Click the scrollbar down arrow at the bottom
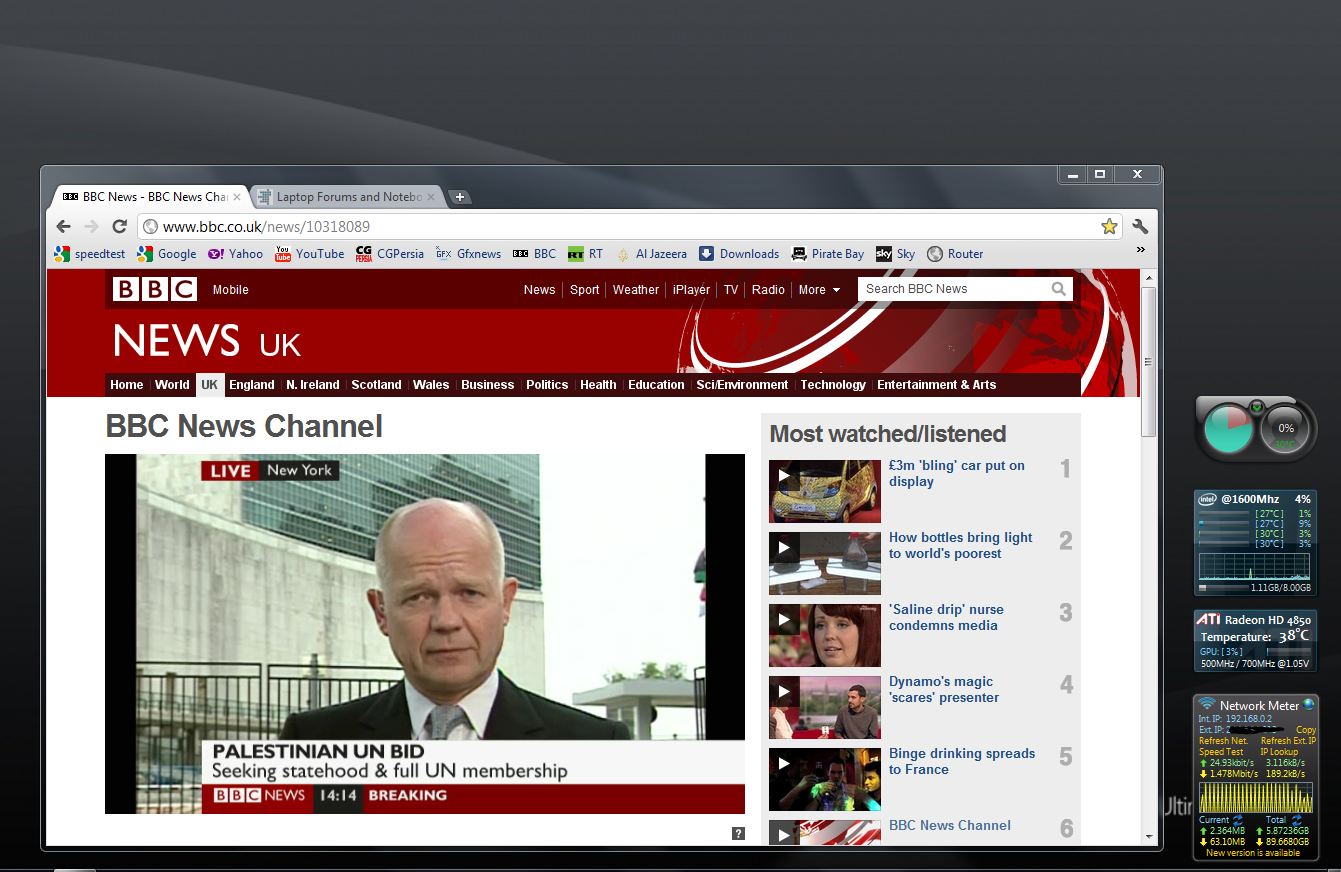Screen dimensions: 1341x872 [x=1148, y=836]
